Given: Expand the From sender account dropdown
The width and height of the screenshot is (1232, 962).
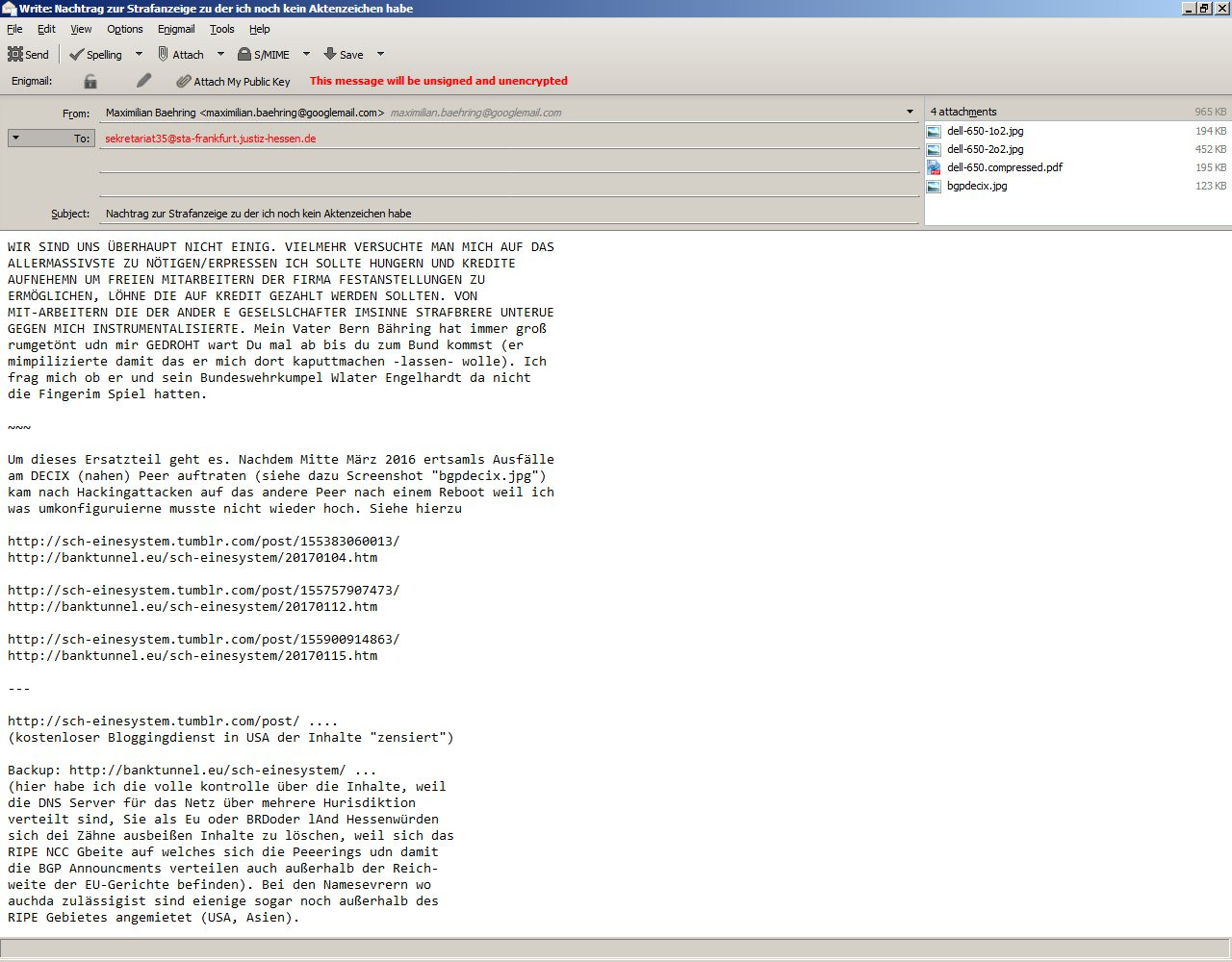Looking at the screenshot, I should pyautogui.click(x=910, y=113).
